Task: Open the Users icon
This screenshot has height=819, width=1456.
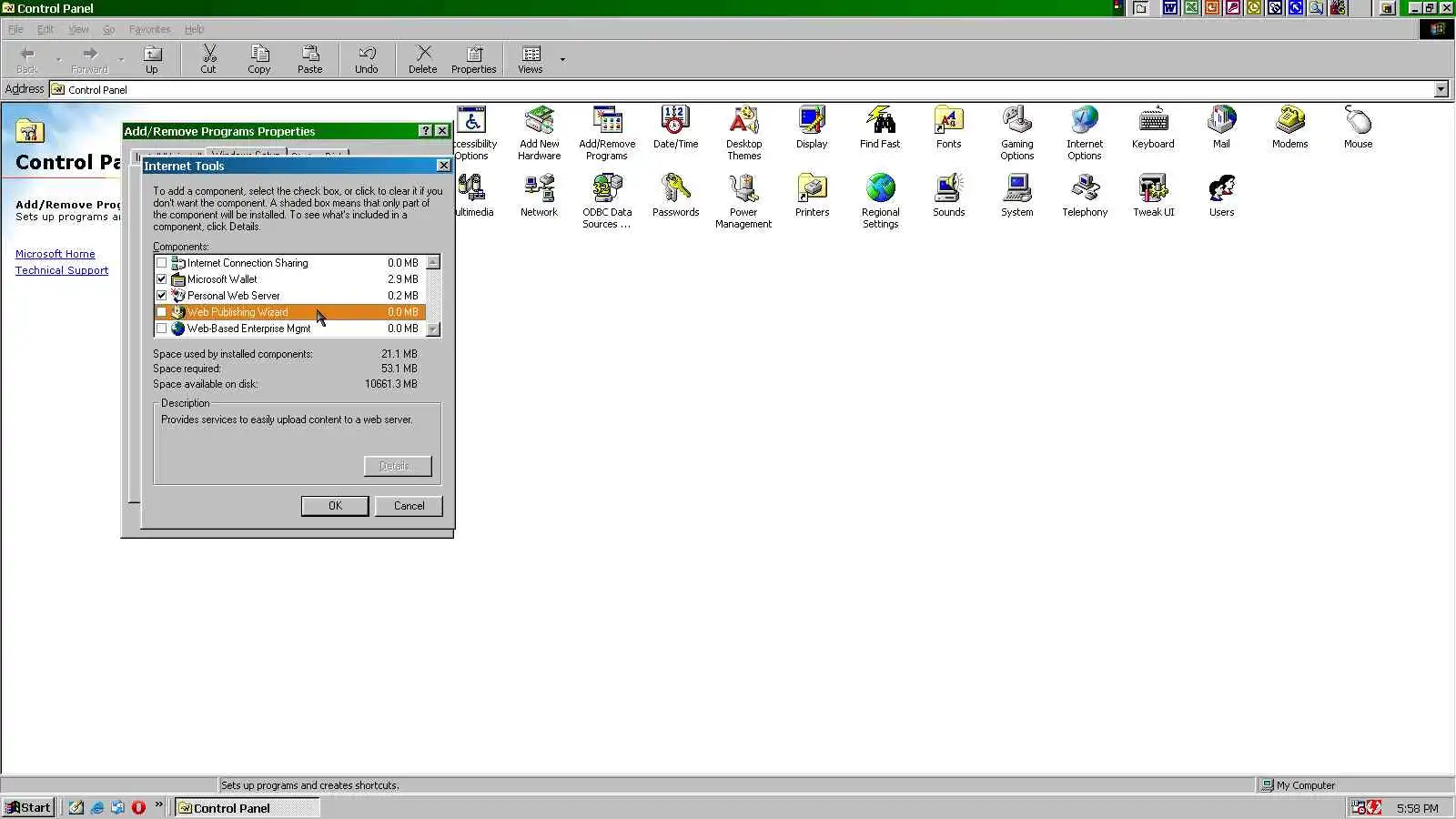Action: pos(1221,196)
